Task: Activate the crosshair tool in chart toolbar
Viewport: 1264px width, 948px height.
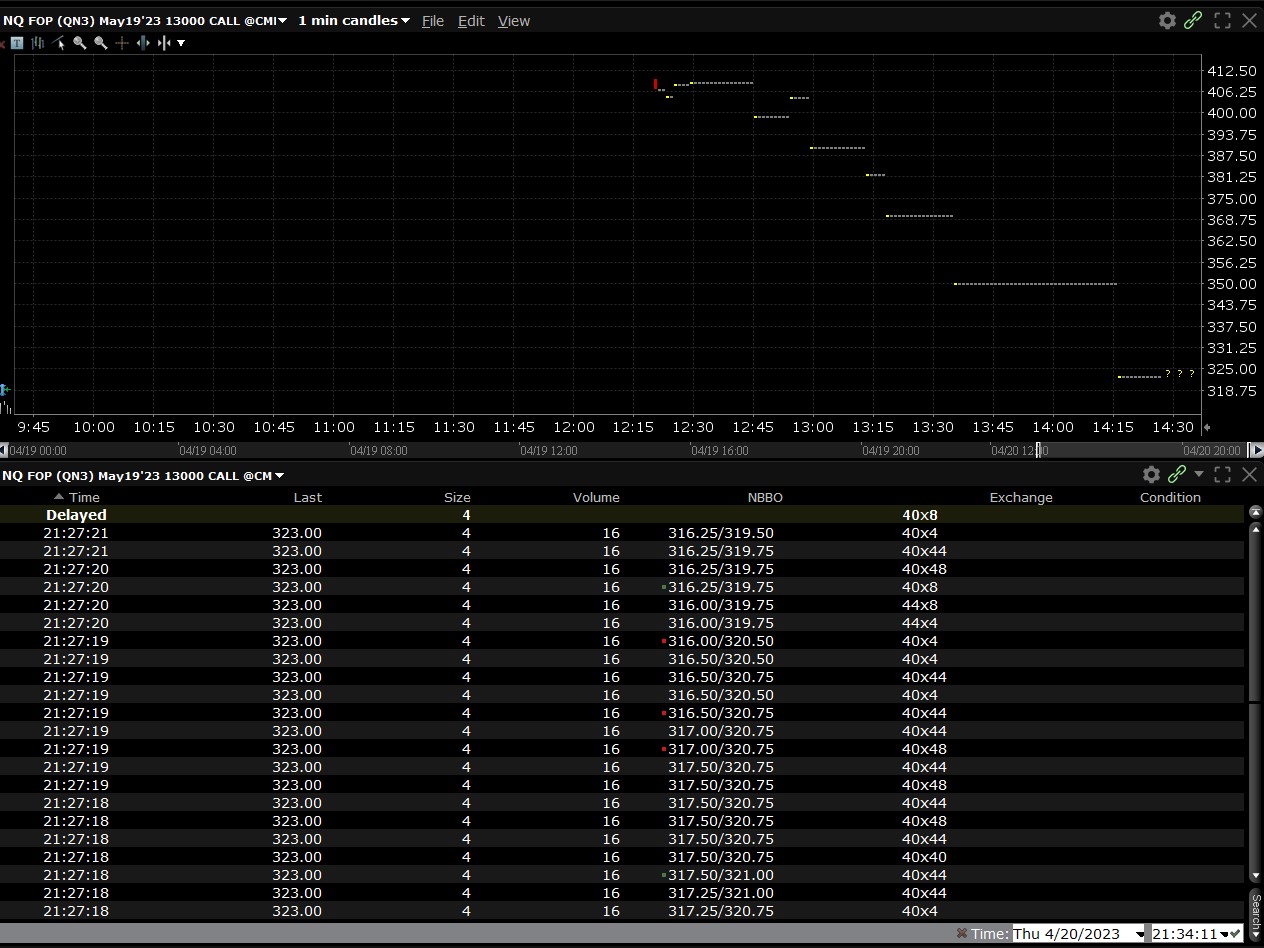Action: tap(122, 43)
